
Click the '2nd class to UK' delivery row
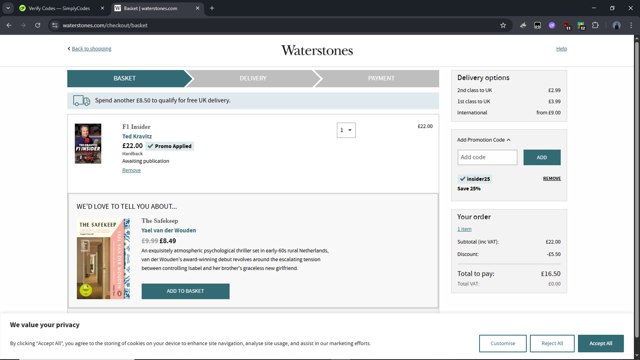tap(509, 90)
